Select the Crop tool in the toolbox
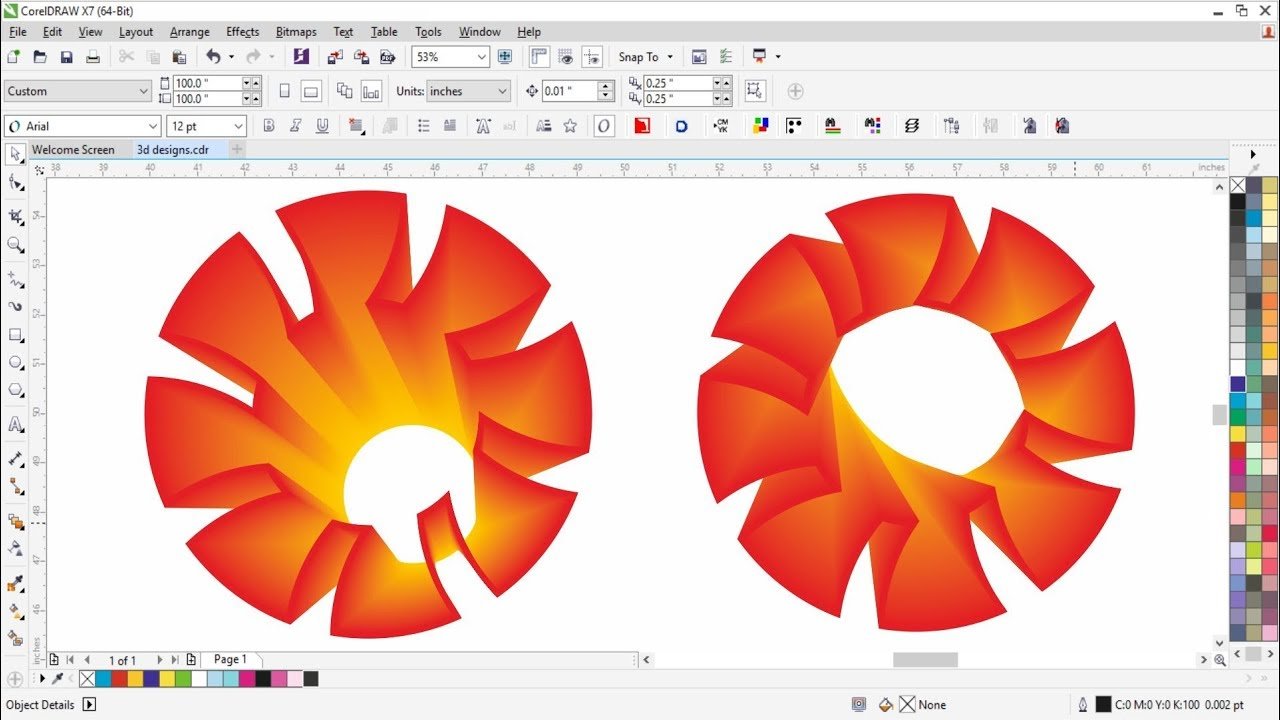 click(x=15, y=216)
